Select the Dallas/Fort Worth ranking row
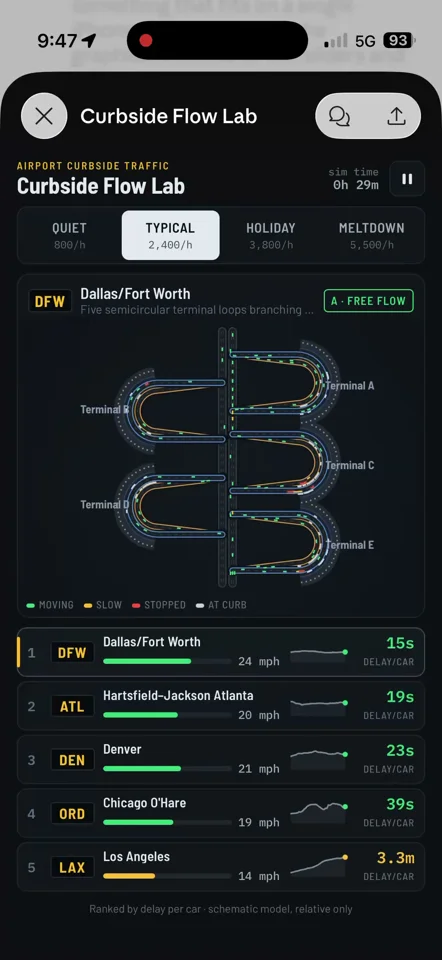Image resolution: width=442 pixels, height=960 pixels. point(221,652)
